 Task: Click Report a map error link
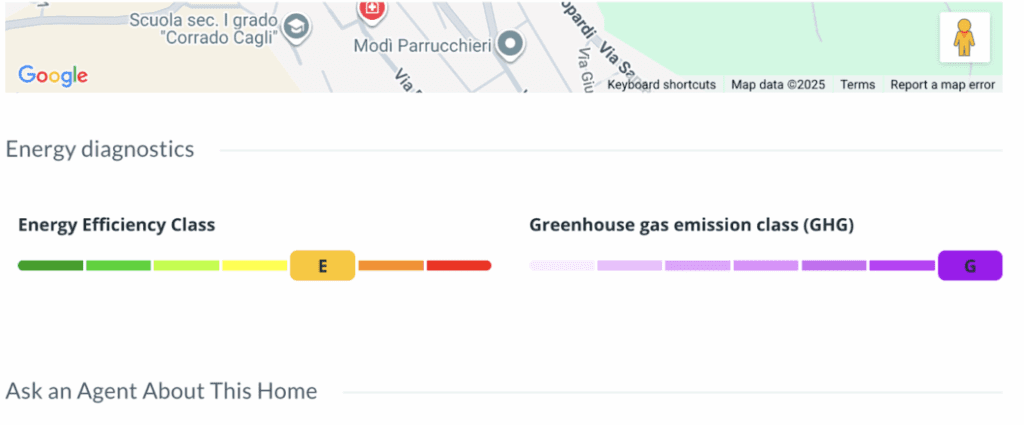[x=942, y=85]
